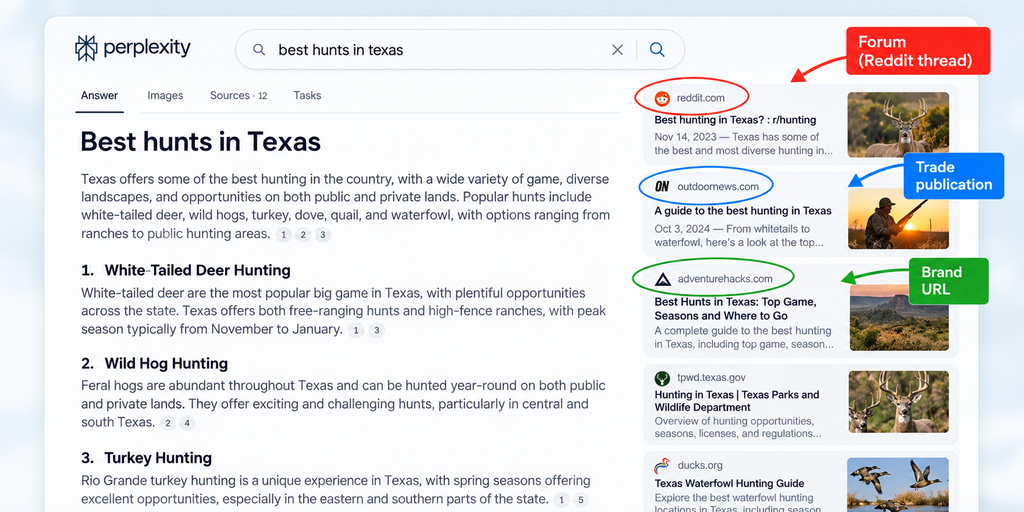Switch to the Images tab
The width and height of the screenshot is (1024, 512).
click(165, 95)
